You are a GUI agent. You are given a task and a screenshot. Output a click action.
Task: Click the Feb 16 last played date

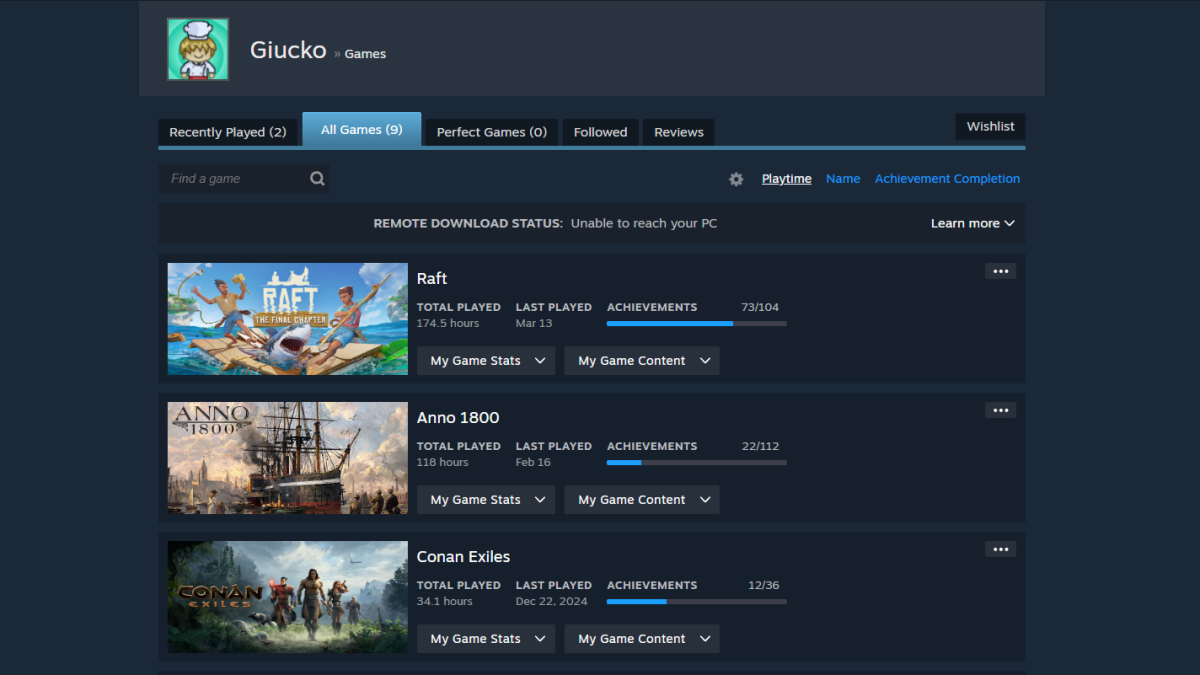point(533,463)
